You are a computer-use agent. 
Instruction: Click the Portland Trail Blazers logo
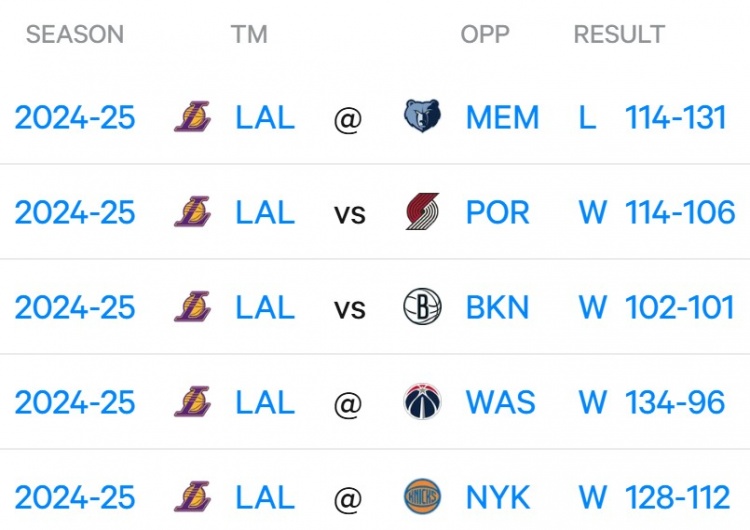coord(421,213)
